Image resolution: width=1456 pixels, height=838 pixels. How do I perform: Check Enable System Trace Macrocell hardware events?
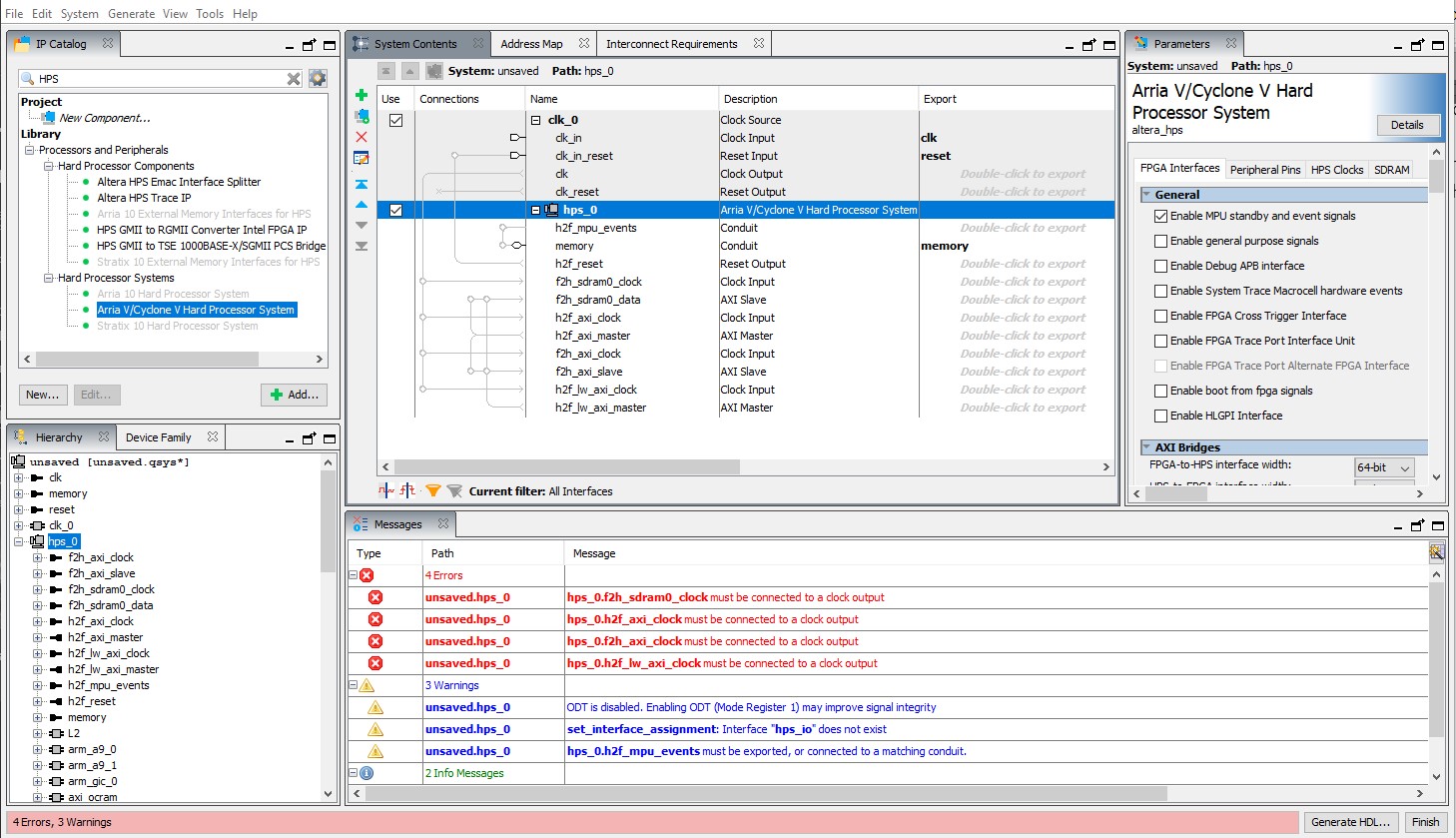pos(1160,291)
